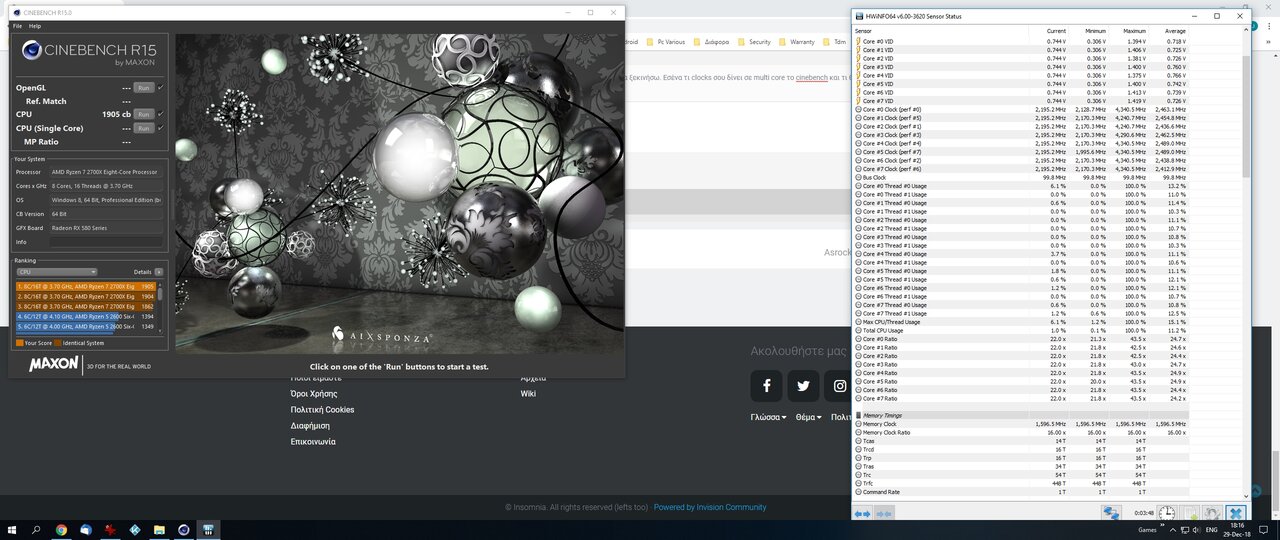The height and width of the screenshot is (540, 1280).
Task: Click the HWiNFO logging document icon
Action: pos(1190,513)
